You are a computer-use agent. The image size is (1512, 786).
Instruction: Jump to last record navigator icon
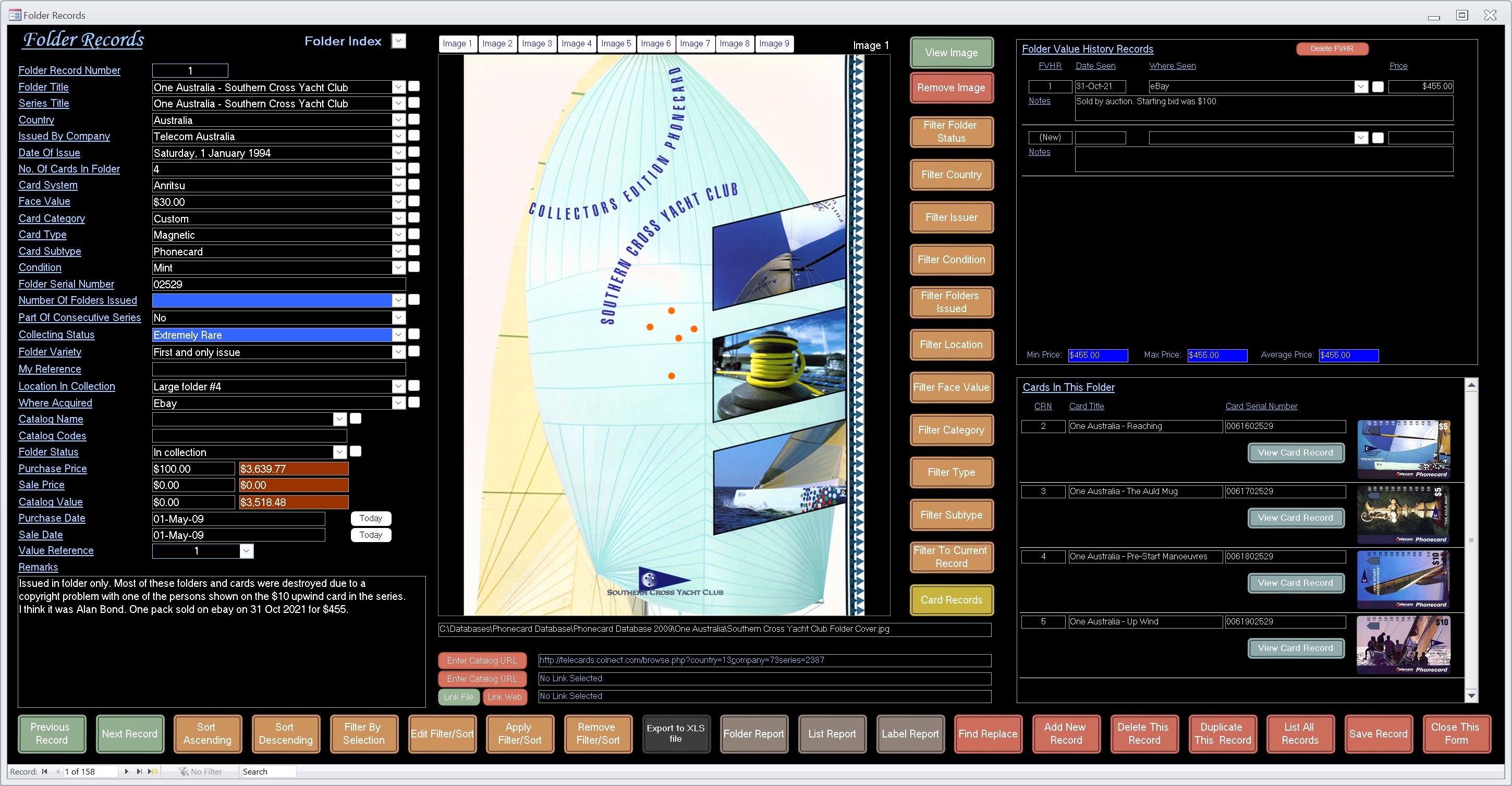click(x=139, y=771)
